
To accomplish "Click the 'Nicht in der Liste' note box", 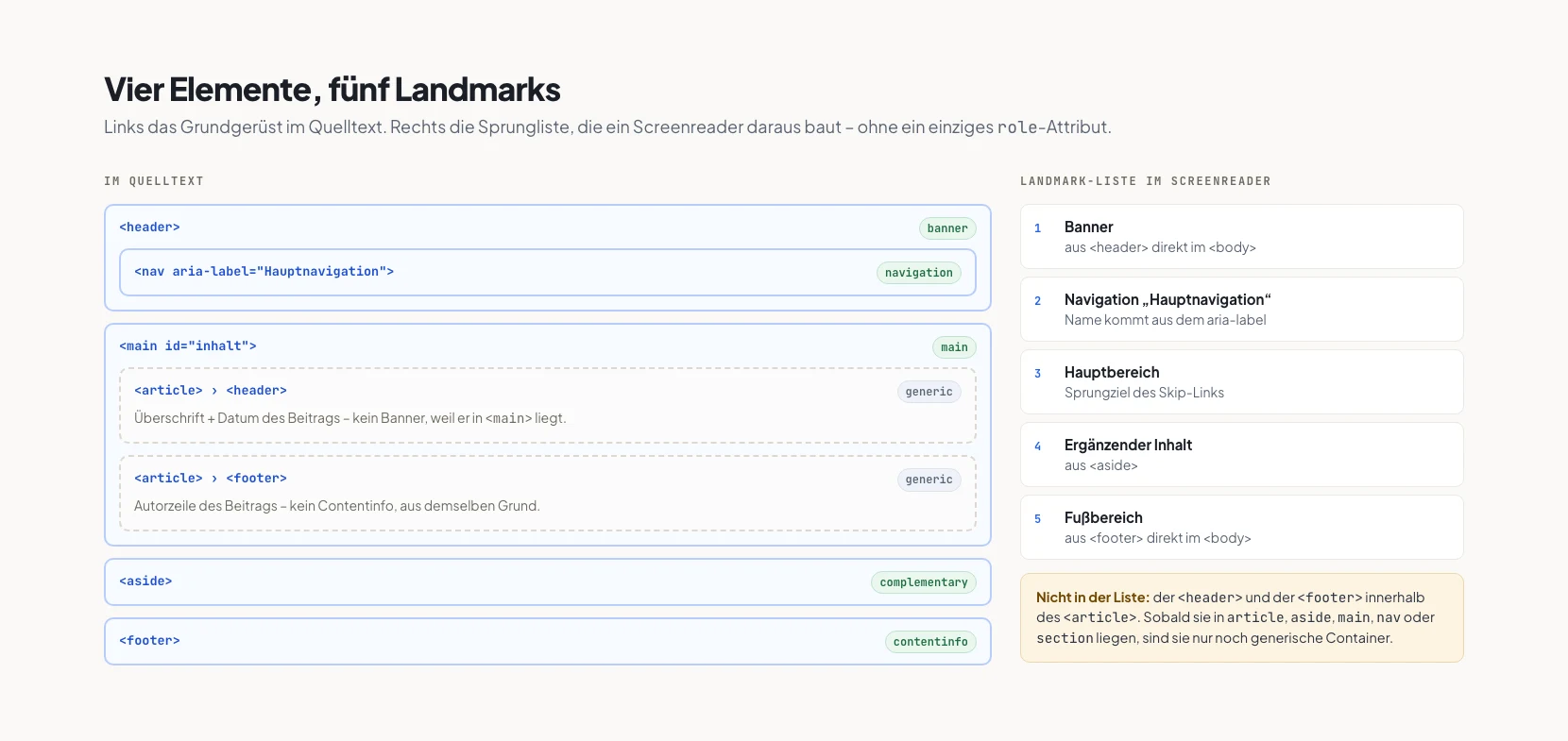I will pos(1242,618).
